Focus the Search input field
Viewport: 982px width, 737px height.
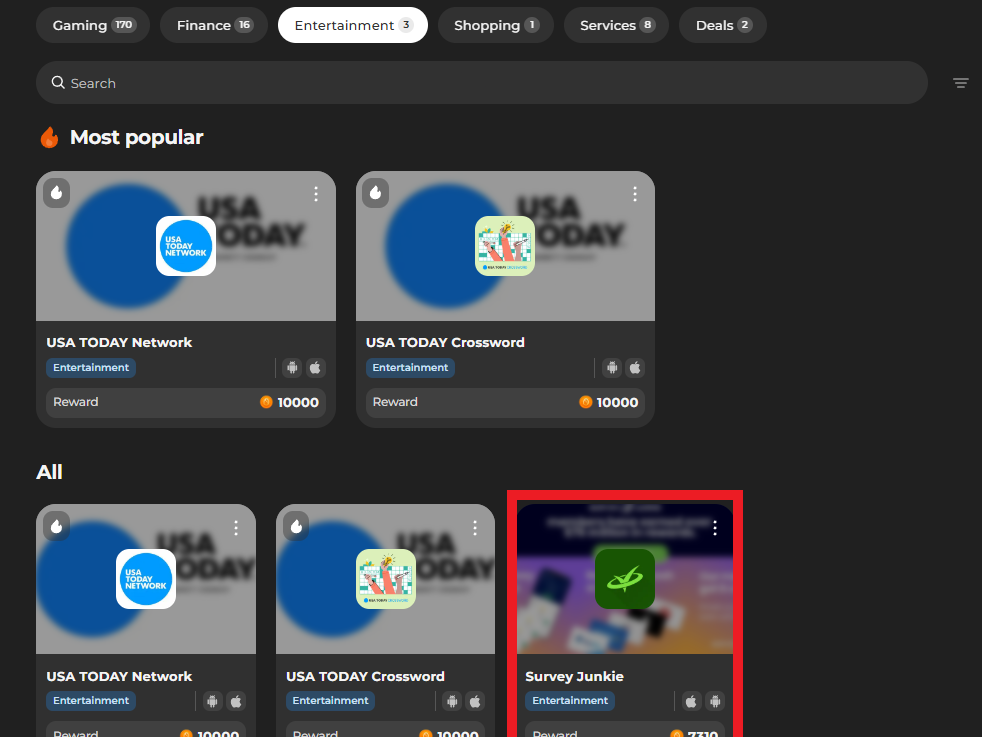coord(482,83)
